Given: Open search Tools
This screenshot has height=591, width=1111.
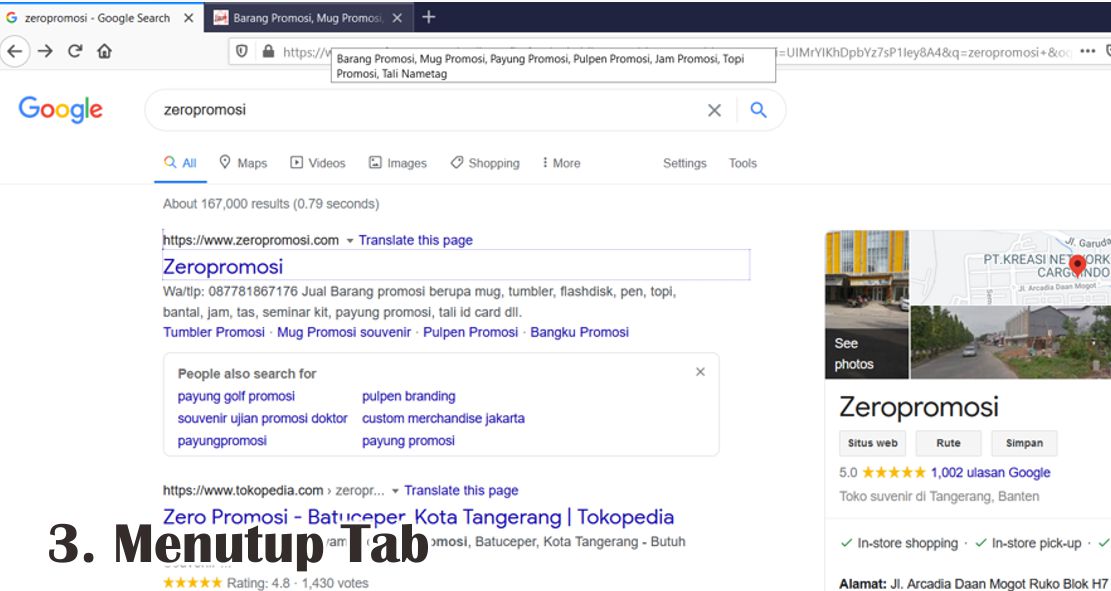Looking at the screenshot, I should click(743, 163).
